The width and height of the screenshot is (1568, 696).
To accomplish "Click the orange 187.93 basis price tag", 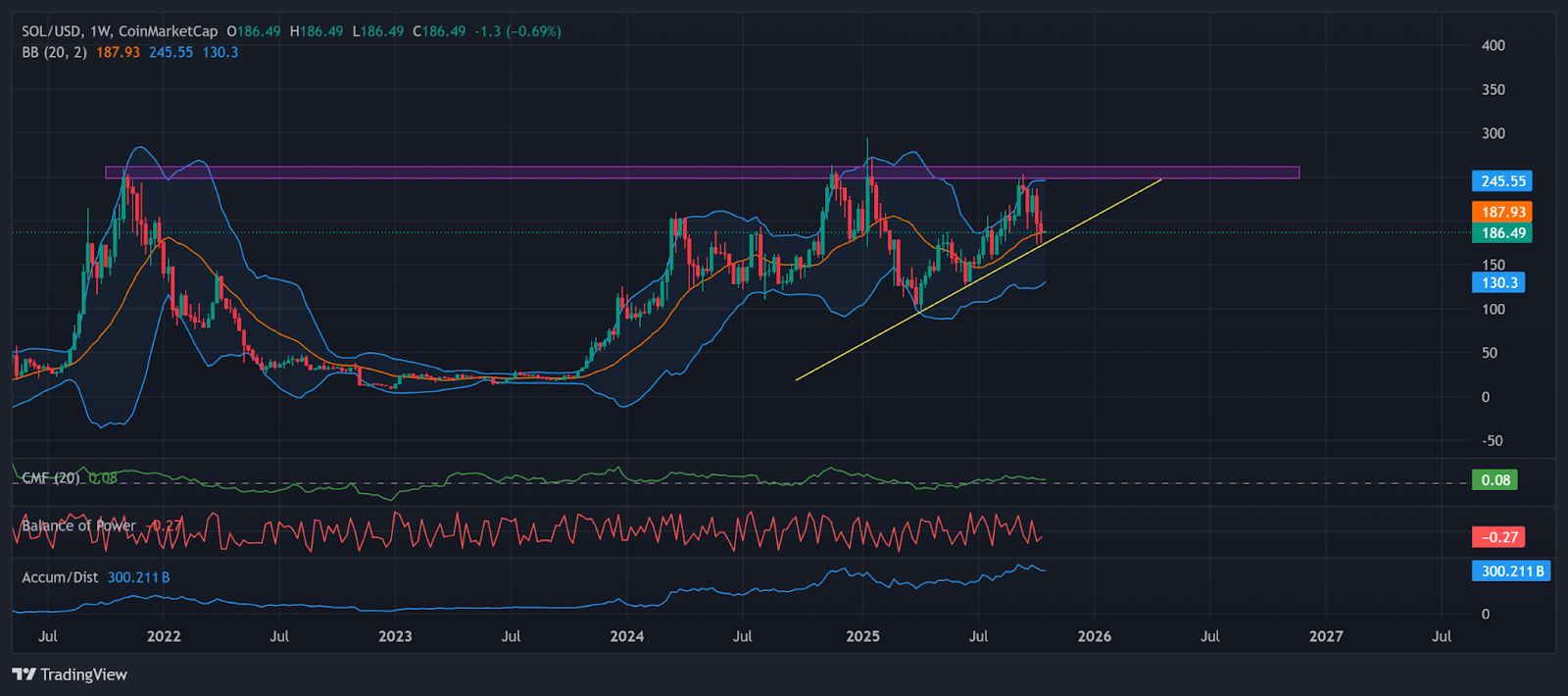I will coord(1502,212).
